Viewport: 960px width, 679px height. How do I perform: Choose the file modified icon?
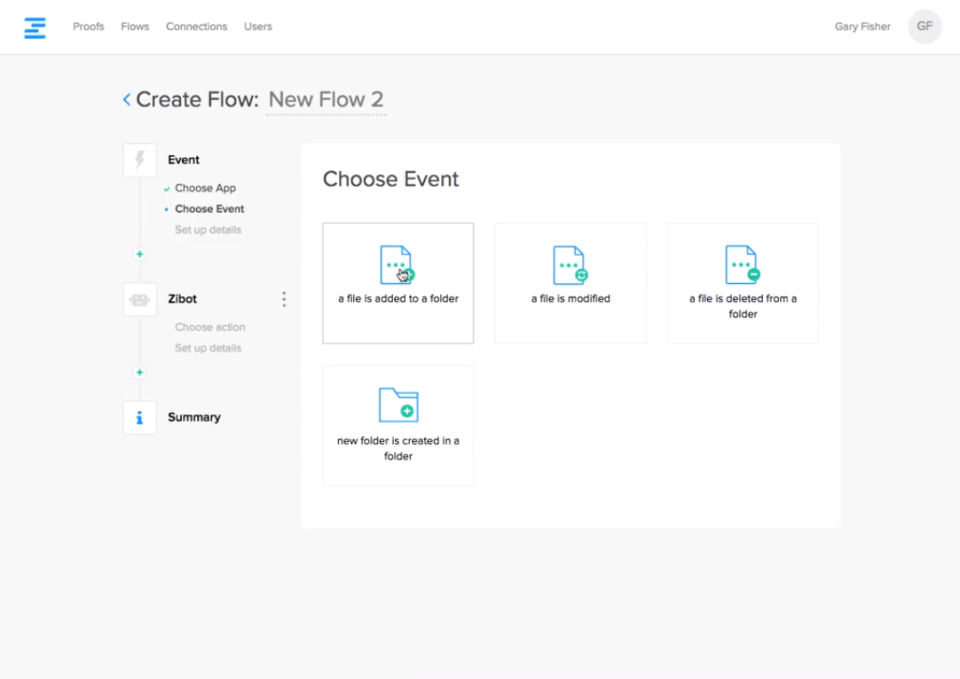(570, 264)
